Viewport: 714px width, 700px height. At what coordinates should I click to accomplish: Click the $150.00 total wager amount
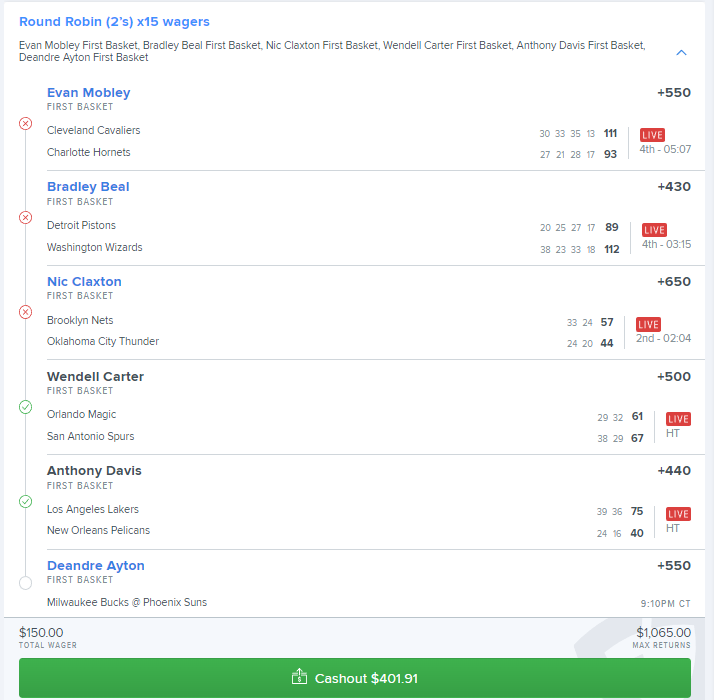[41, 633]
